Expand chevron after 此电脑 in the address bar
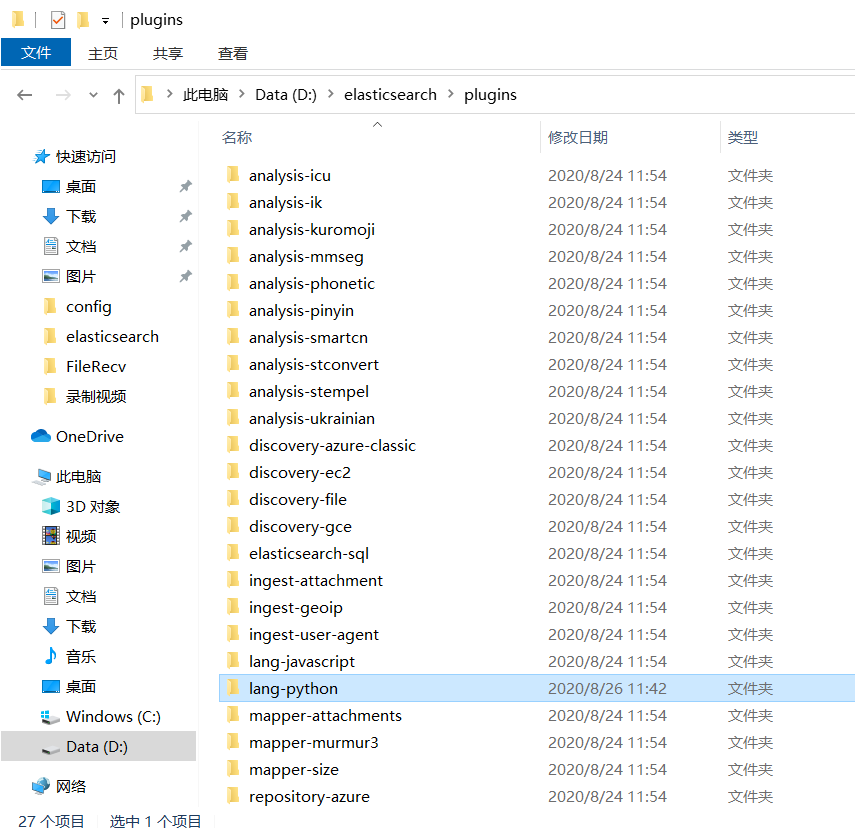The image size is (855, 837). (x=242, y=94)
